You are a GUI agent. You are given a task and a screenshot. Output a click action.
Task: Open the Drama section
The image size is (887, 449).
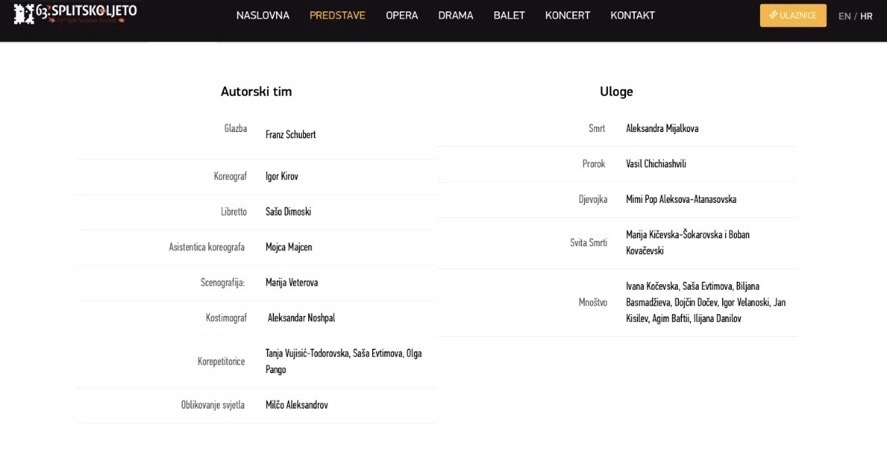pos(455,16)
